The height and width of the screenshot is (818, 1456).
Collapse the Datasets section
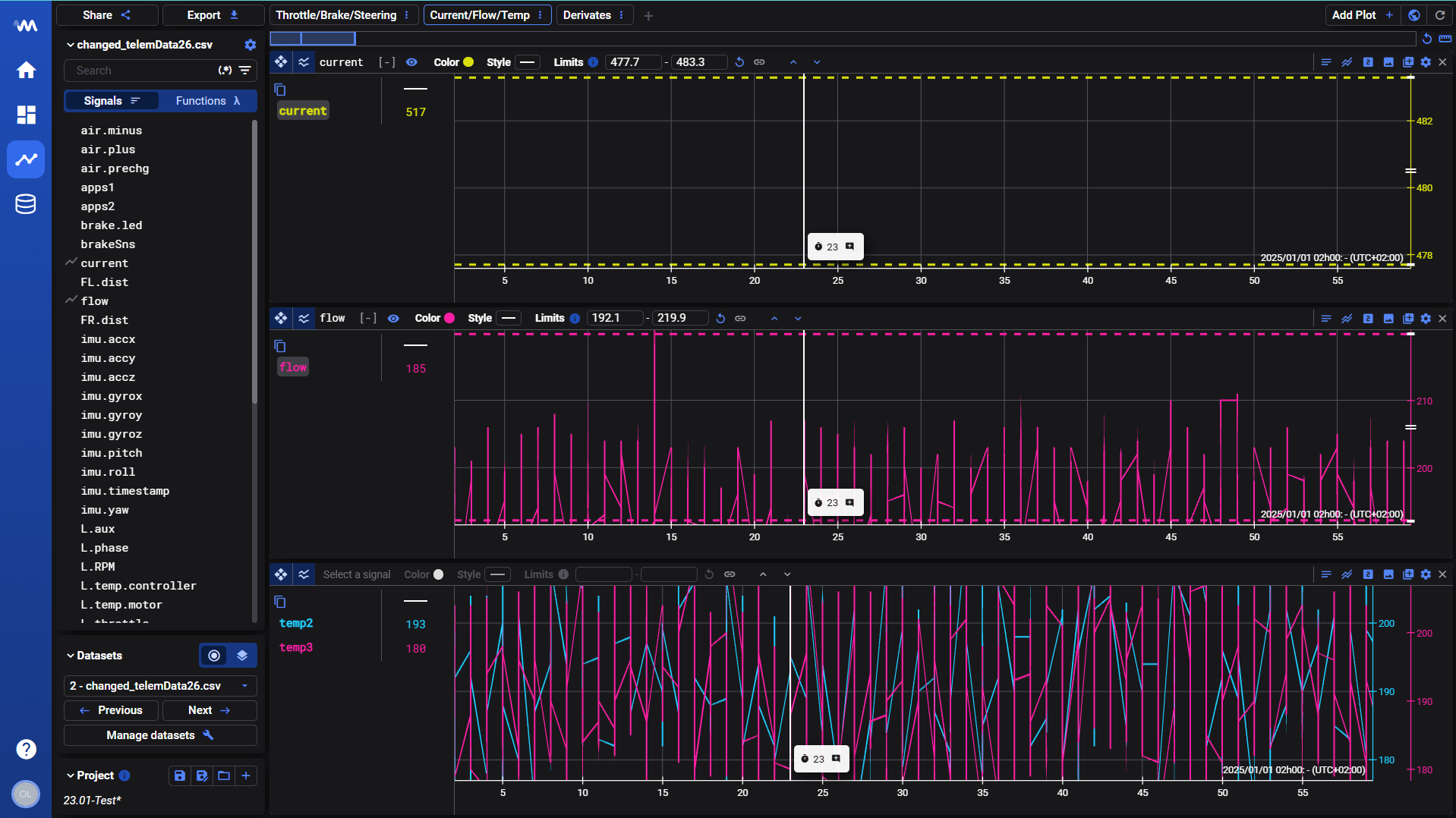(x=71, y=656)
